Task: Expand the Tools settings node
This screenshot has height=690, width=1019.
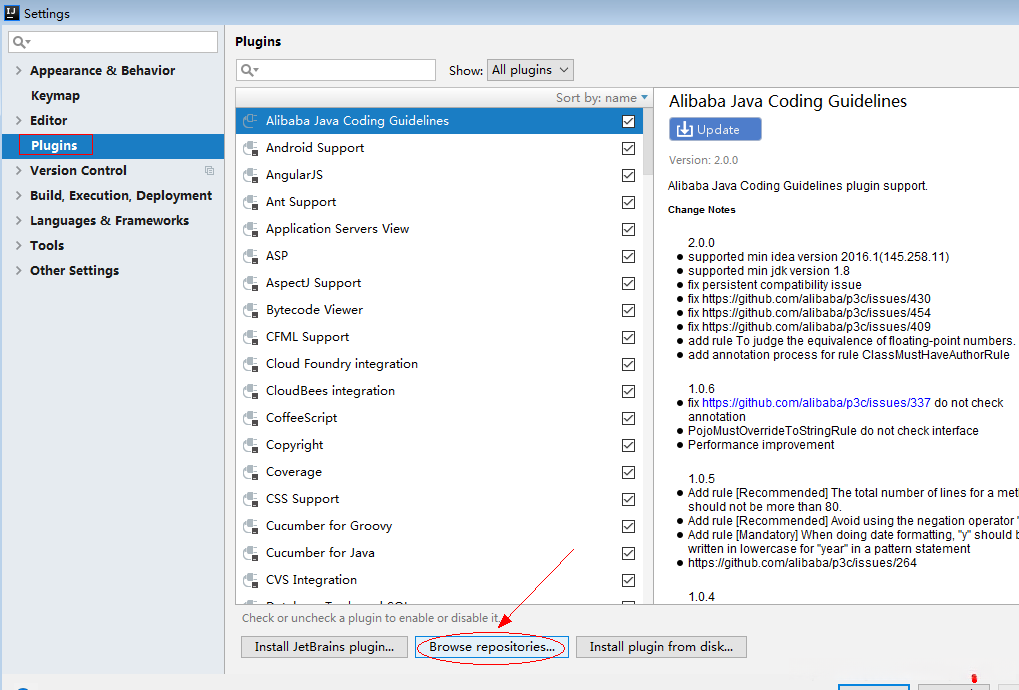Action: 18,246
